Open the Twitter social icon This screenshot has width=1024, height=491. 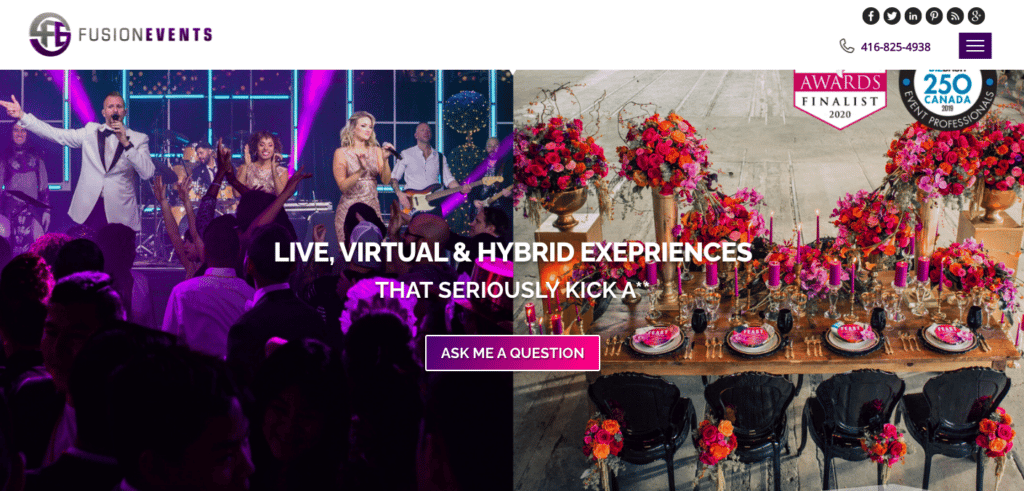(x=892, y=16)
